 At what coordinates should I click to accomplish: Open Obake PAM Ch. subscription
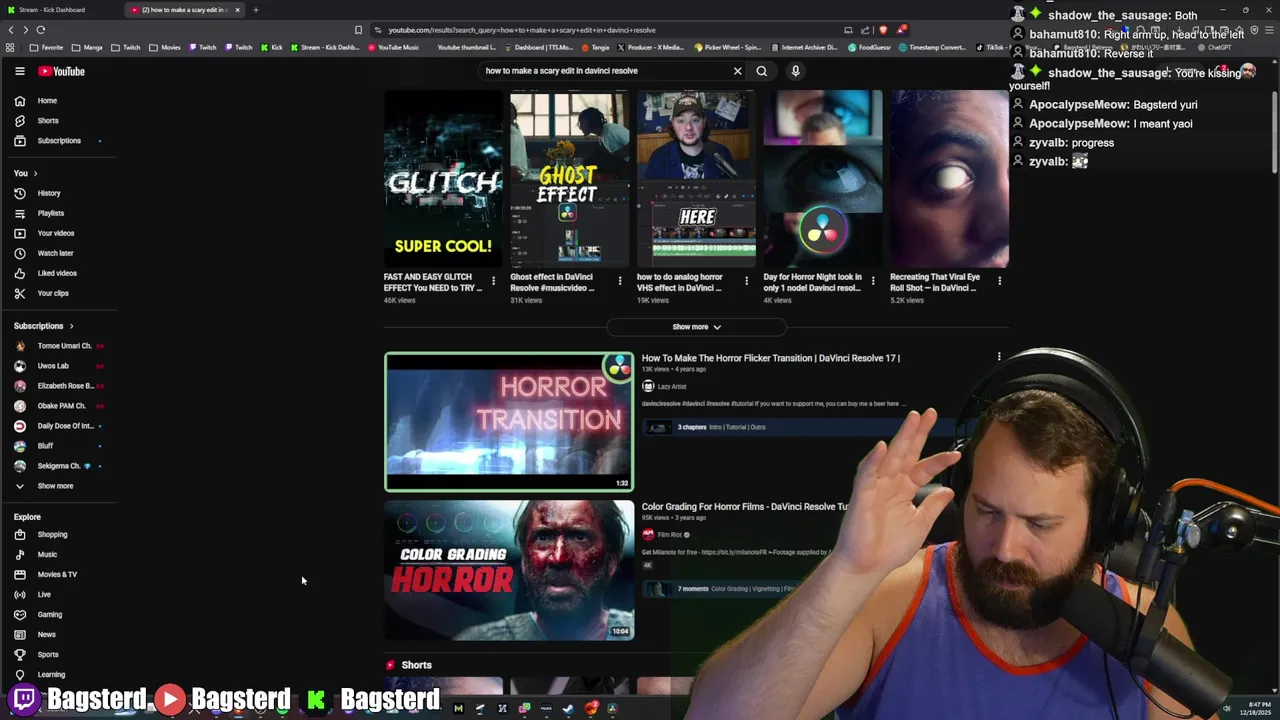point(60,406)
